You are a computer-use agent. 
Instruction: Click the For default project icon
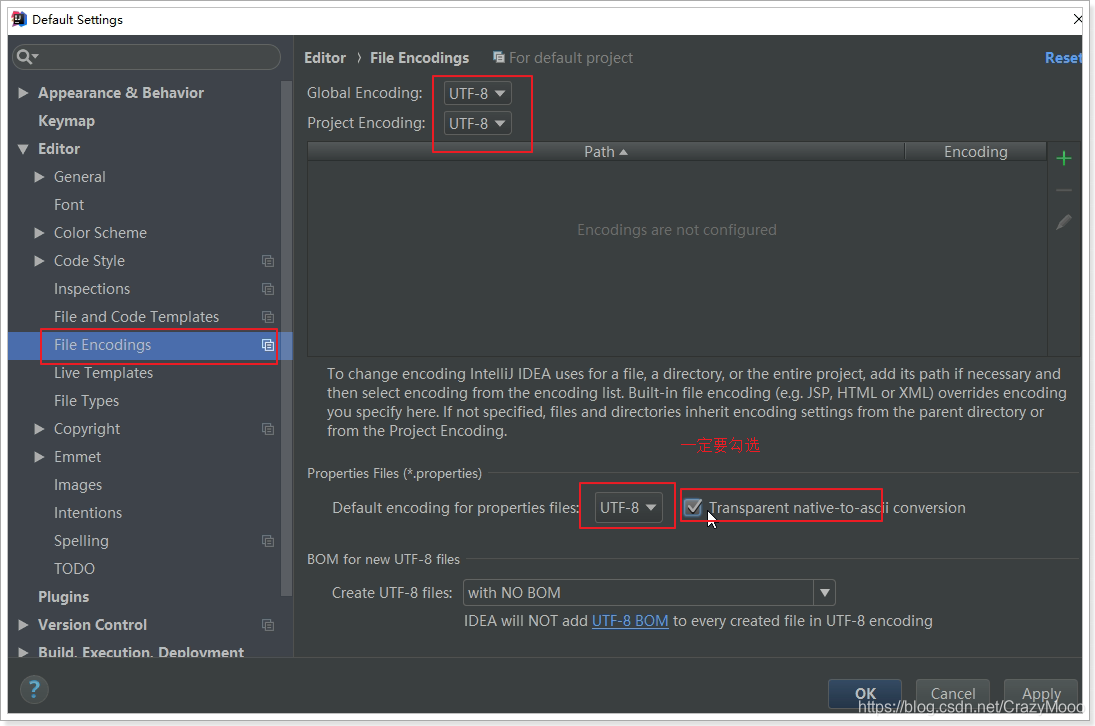tap(499, 57)
